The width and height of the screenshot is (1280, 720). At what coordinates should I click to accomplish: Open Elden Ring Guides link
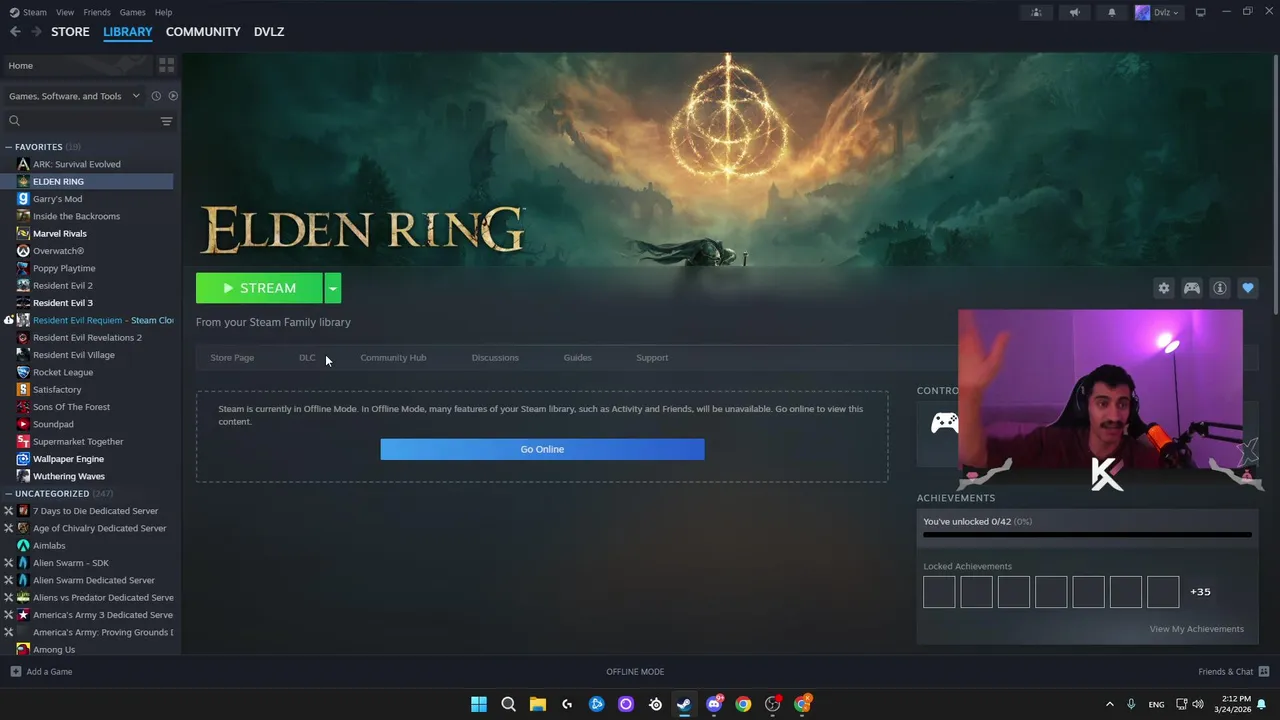[577, 358]
